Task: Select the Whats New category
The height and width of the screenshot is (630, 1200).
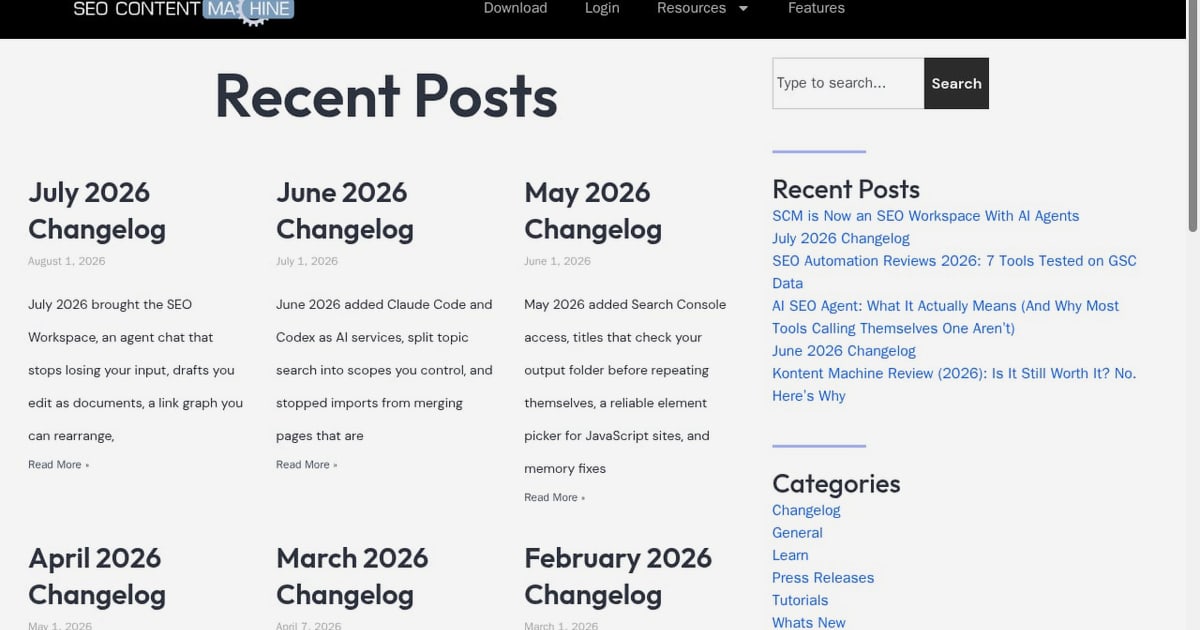Action: point(809,622)
